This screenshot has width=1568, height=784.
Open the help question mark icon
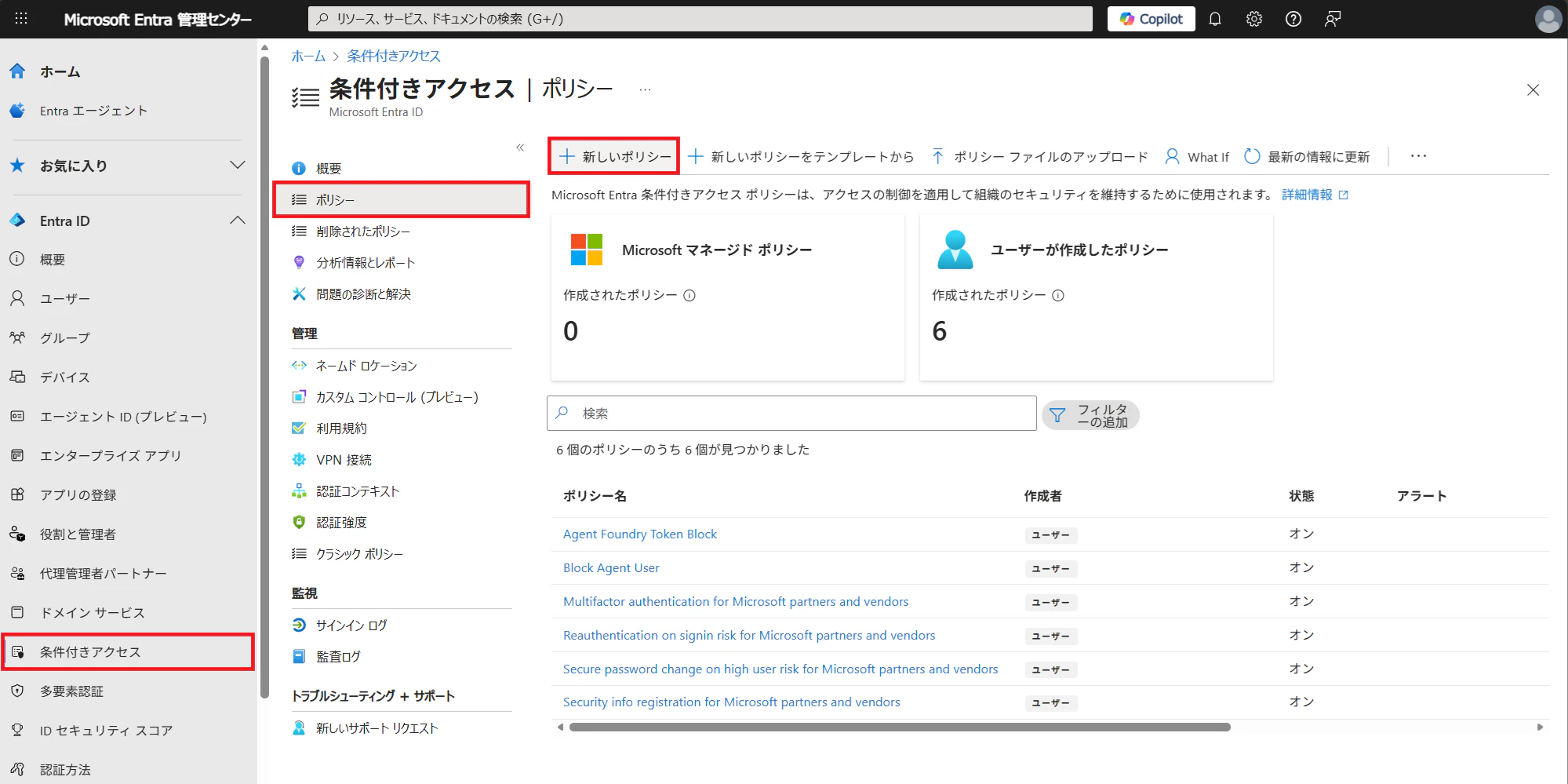1293,19
